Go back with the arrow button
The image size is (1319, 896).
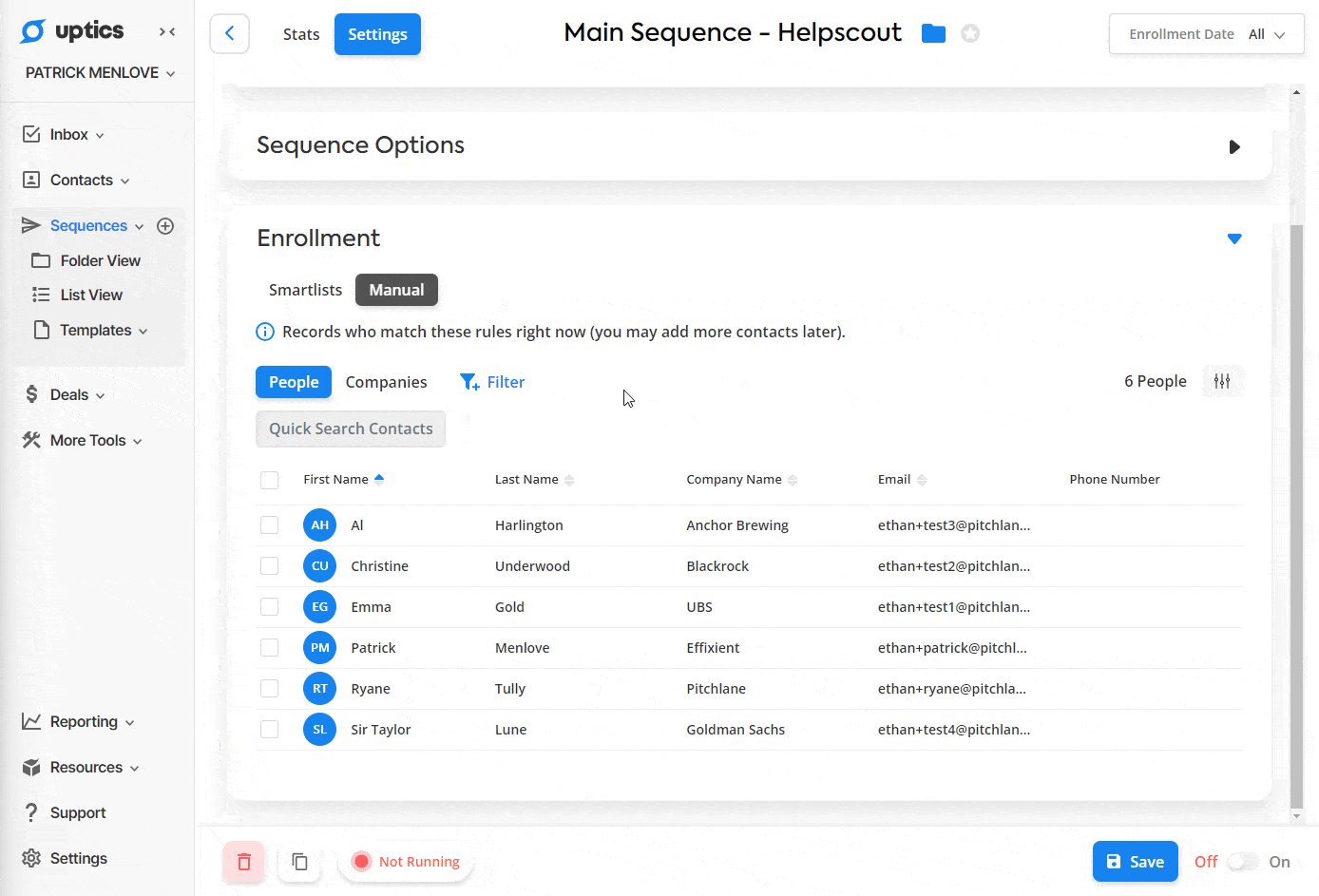pos(230,34)
